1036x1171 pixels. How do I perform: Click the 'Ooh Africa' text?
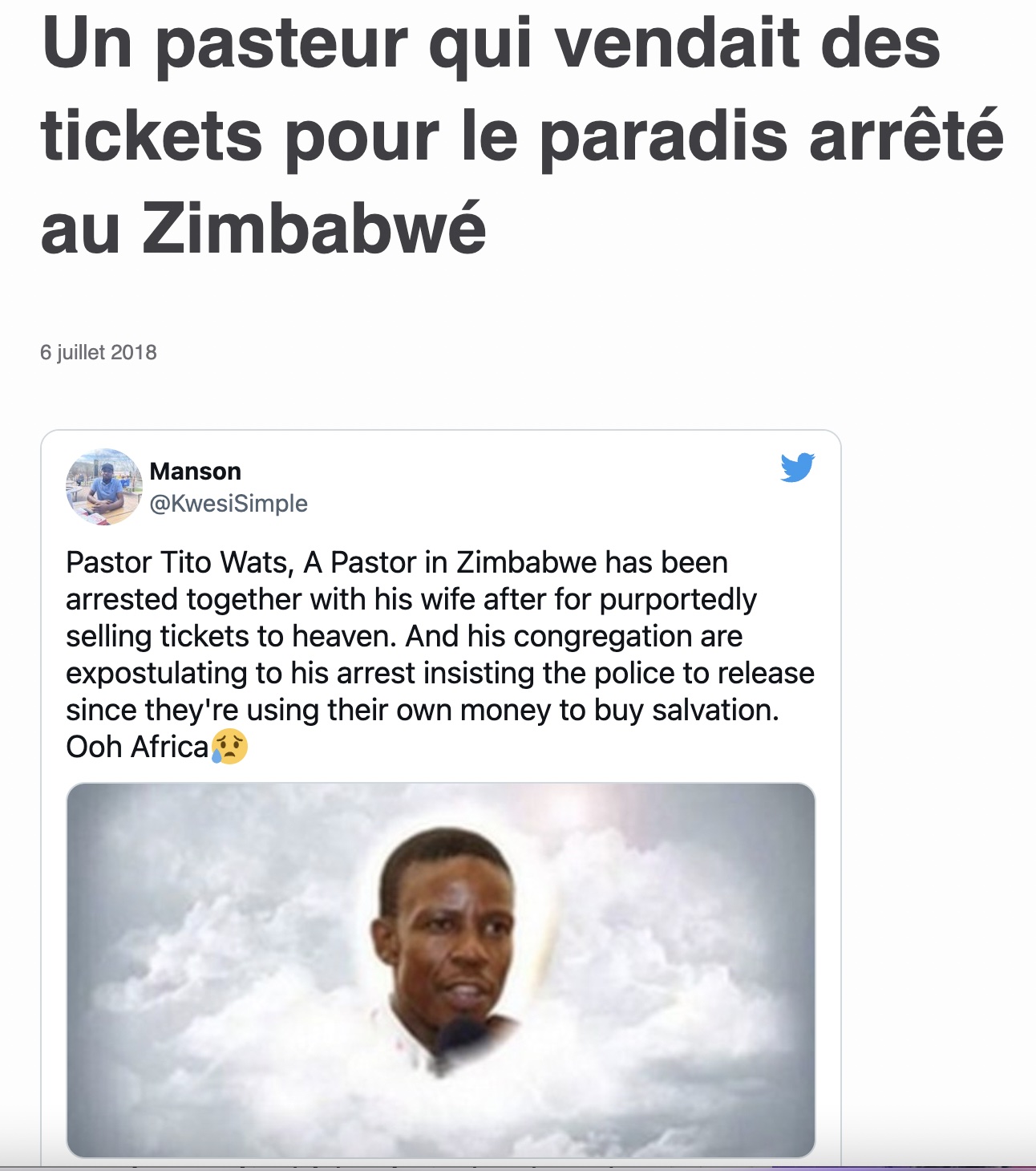pos(137,747)
